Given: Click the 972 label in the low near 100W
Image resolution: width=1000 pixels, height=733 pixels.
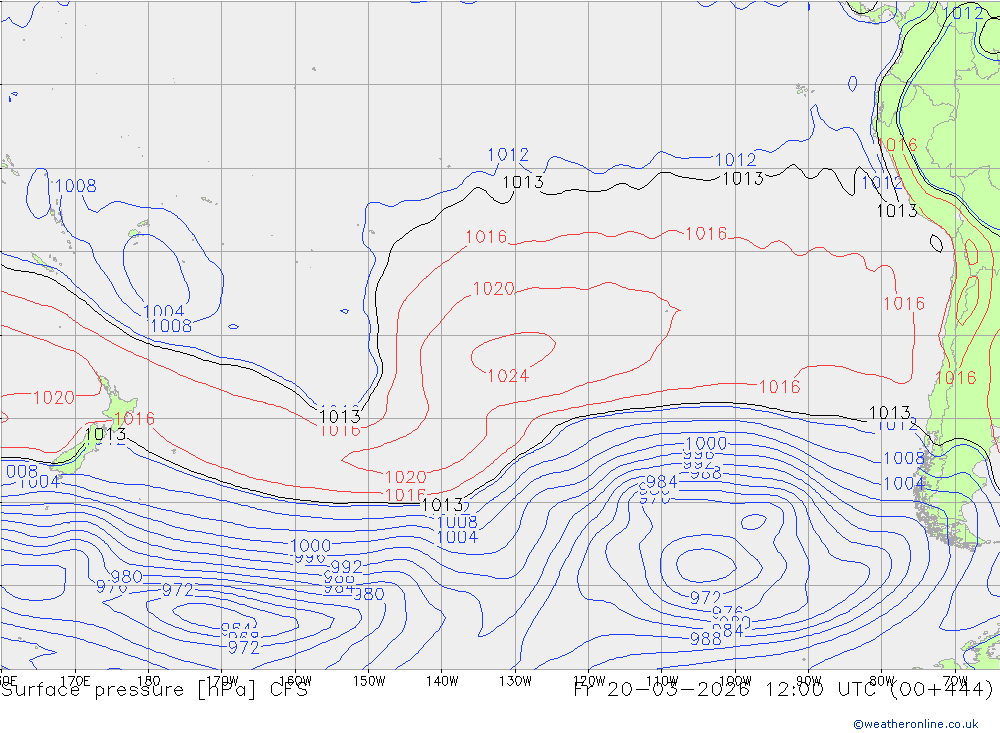Looking at the screenshot, I should click(705, 598).
